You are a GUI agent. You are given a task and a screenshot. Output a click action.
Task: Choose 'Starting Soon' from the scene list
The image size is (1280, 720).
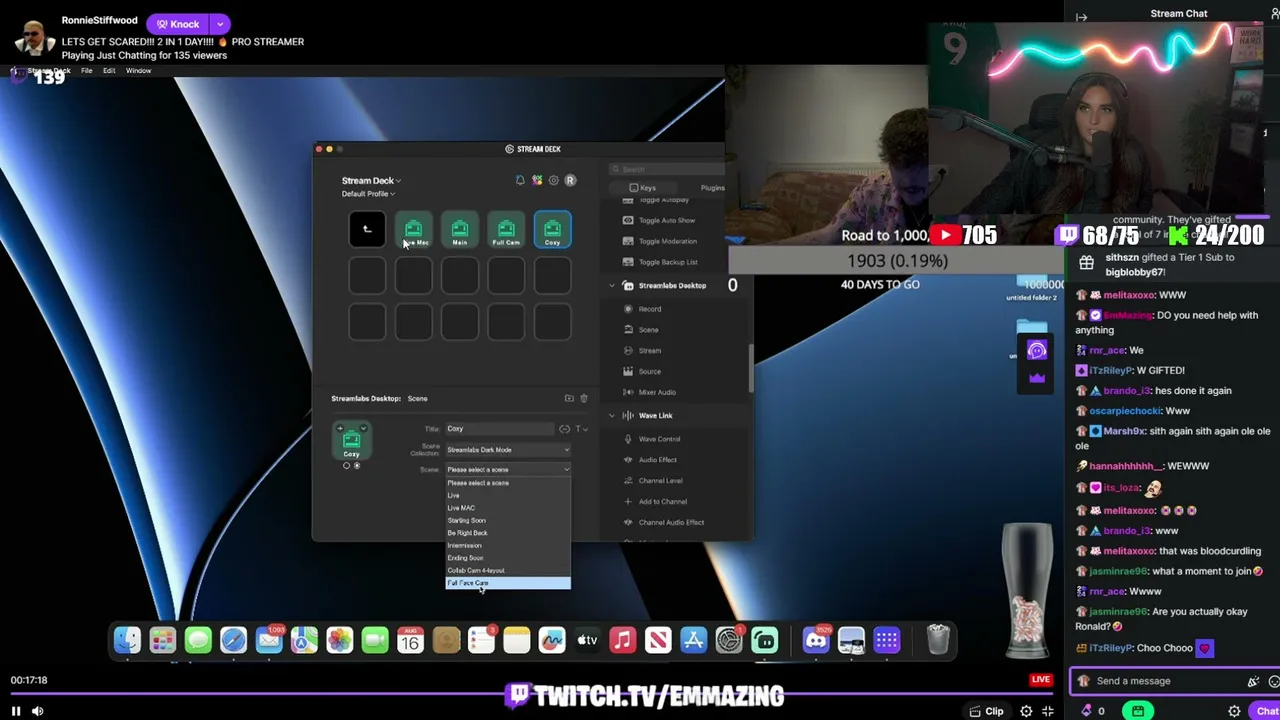tap(508, 521)
